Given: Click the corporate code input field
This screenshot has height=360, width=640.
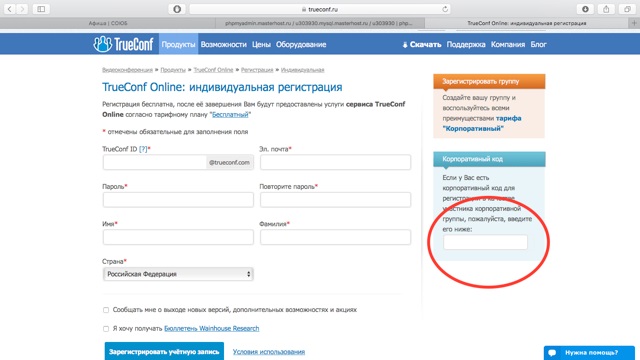Looking at the screenshot, I should [x=485, y=242].
